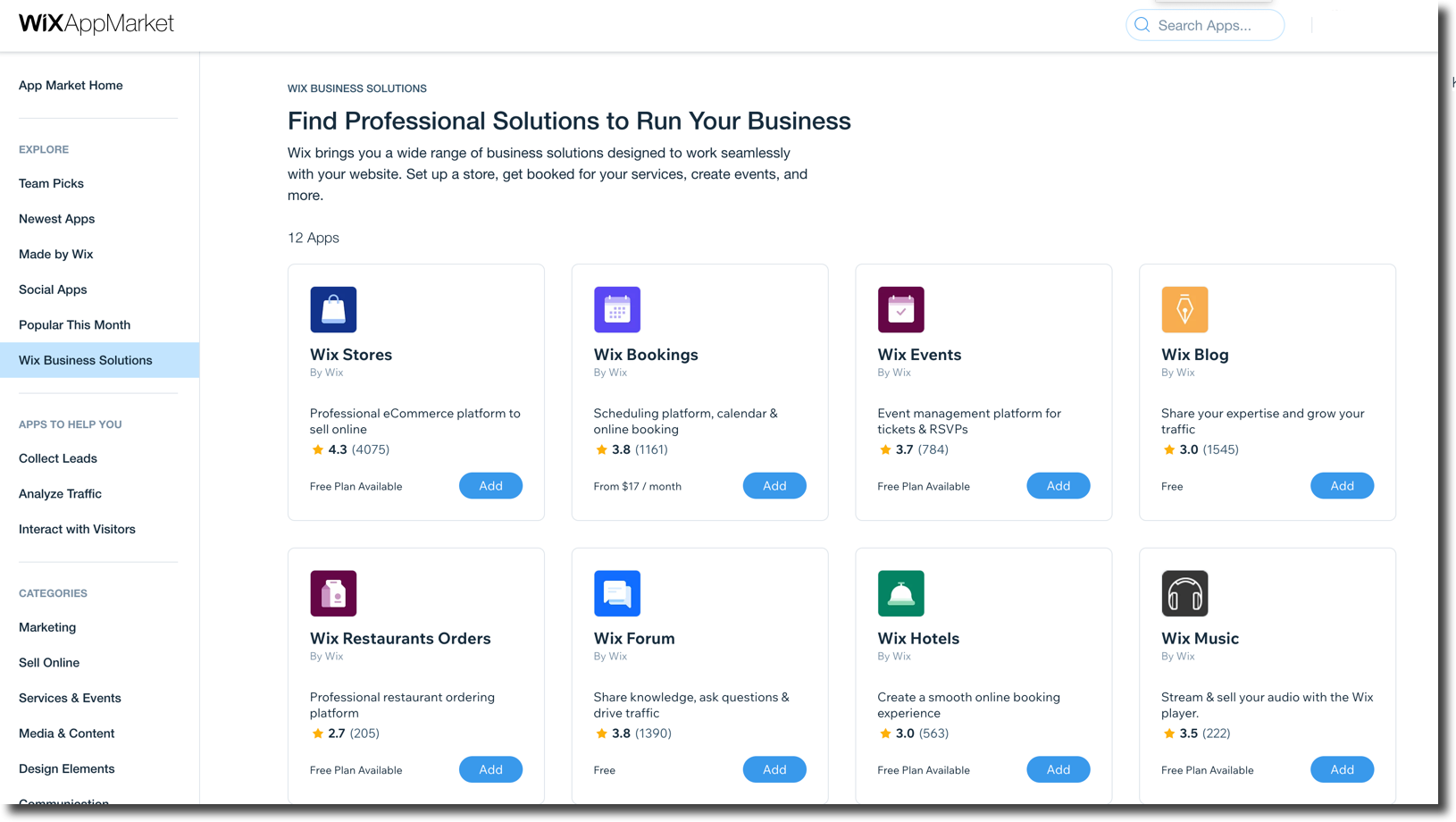The image size is (1456, 822).
Task: Open Analyze Traffic in sidebar
Action: pyautogui.click(x=60, y=494)
